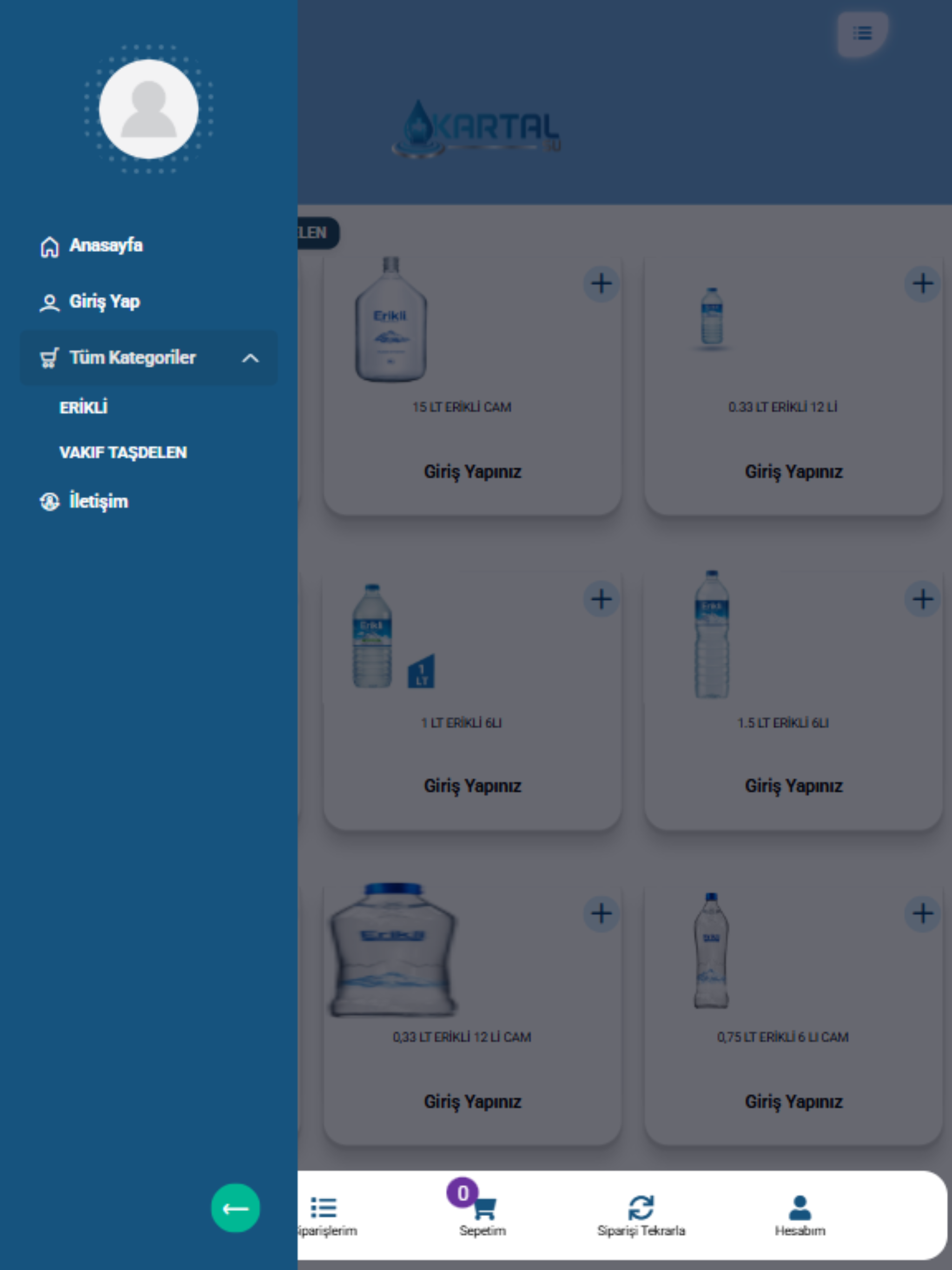Screen dimensions: 952x1270
Task: Click the cart icon beside Tüm Kategoriler
Action: pyautogui.click(x=49, y=358)
